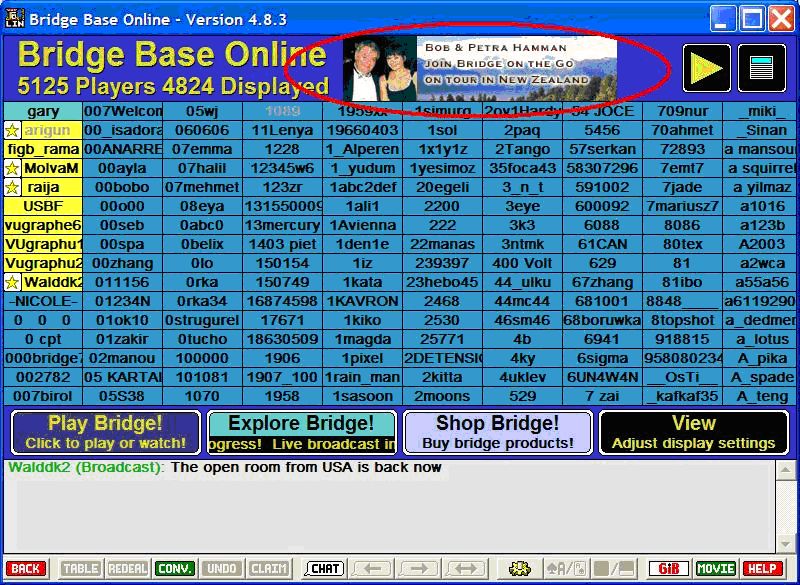Click the Bridge Base Online title bar icon
Screen dimensions: 800x585
14,19
